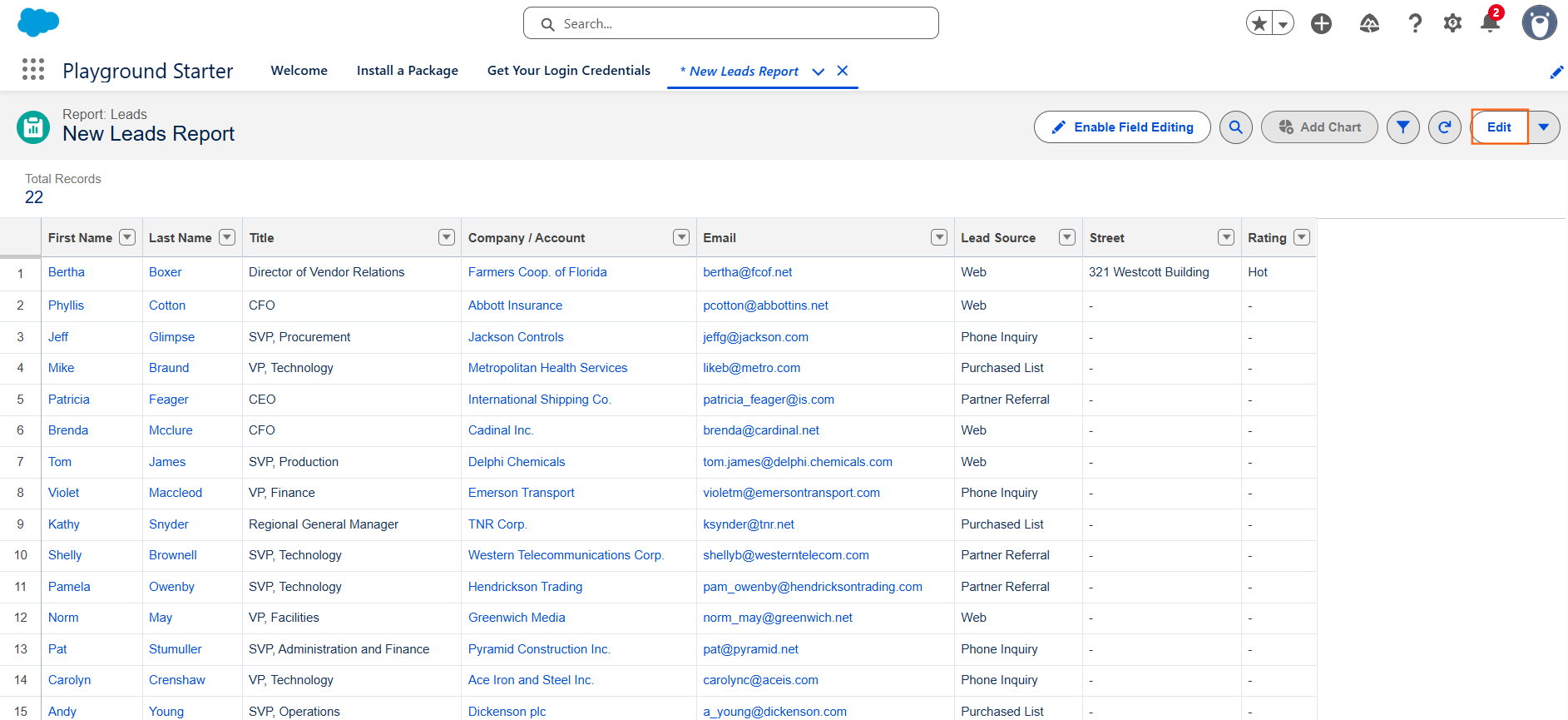Click the bertha@fcof.net email link

[748, 272]
